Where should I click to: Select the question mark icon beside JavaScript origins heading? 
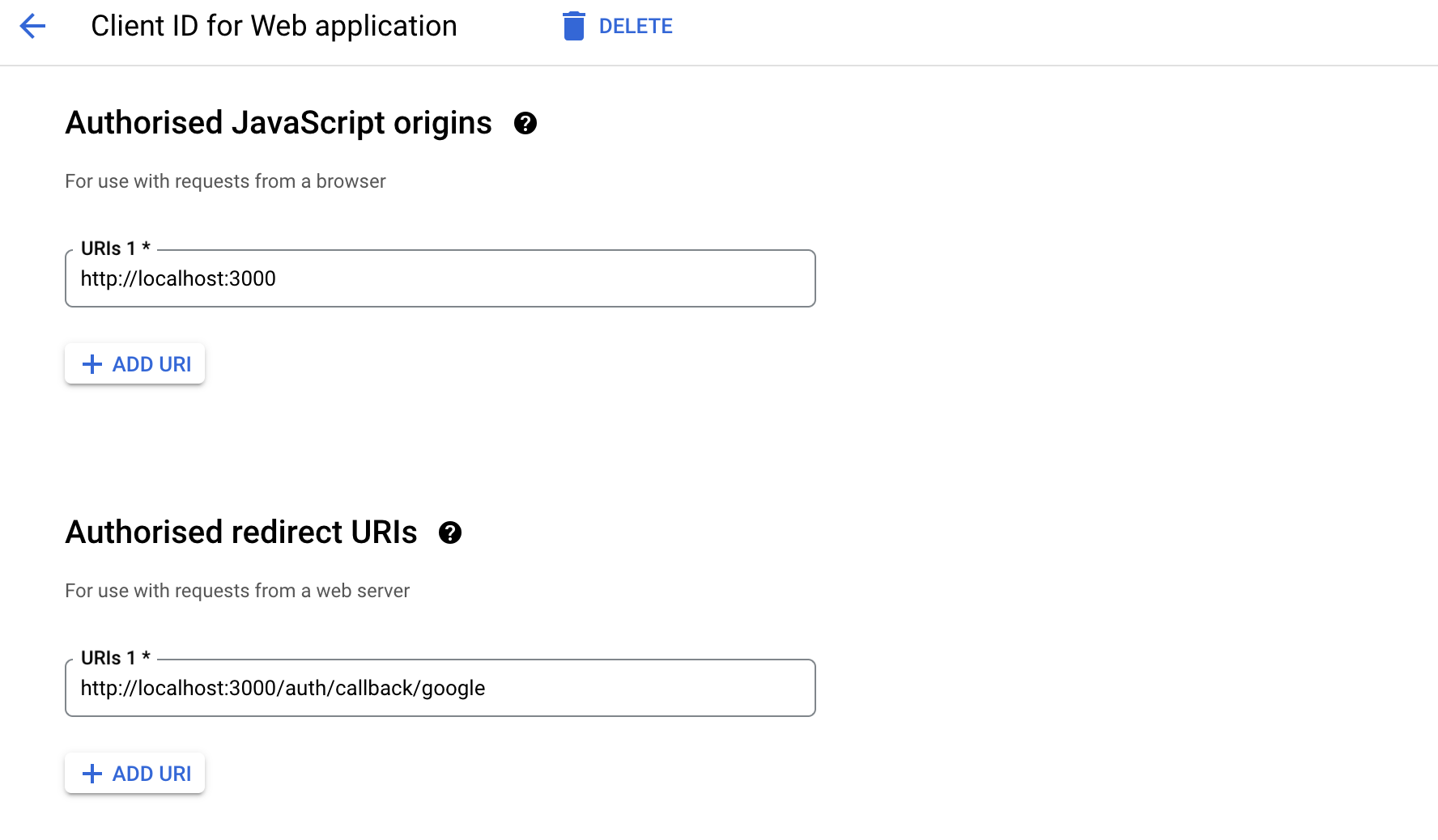(525, 123)
